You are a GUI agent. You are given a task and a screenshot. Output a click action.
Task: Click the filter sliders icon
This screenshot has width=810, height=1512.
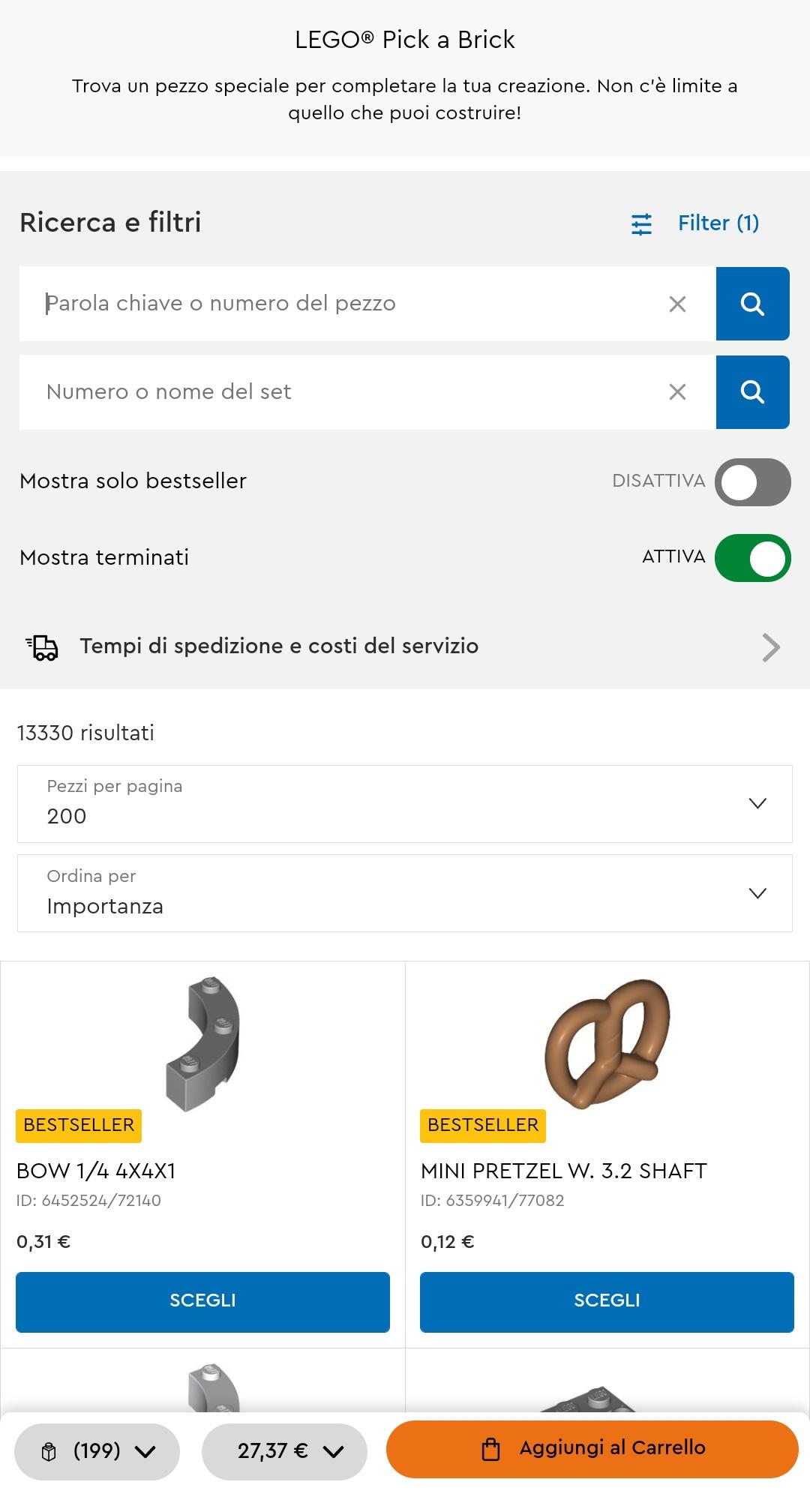[x=641, y=224]
